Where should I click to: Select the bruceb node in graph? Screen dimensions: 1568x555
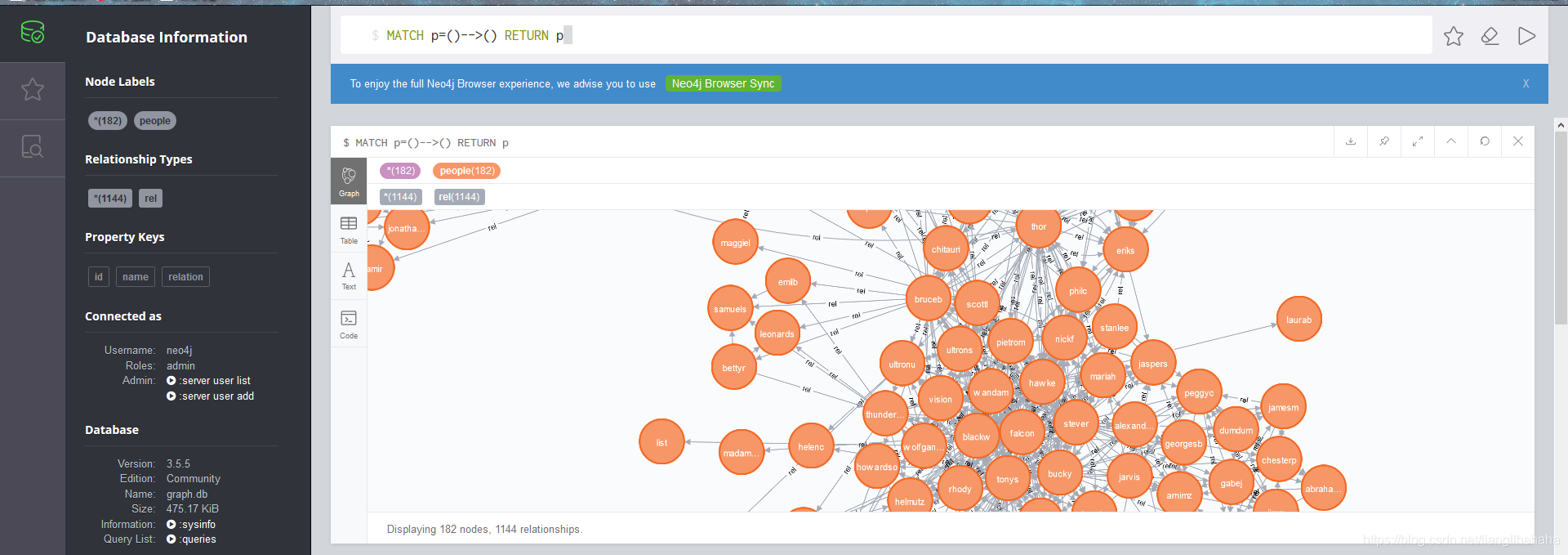(929, 299)
